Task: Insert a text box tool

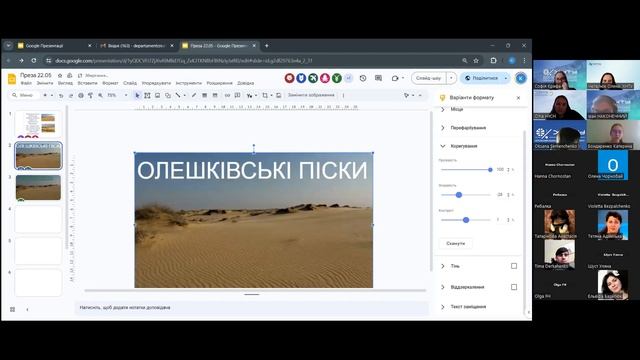Action: (147, 96)
